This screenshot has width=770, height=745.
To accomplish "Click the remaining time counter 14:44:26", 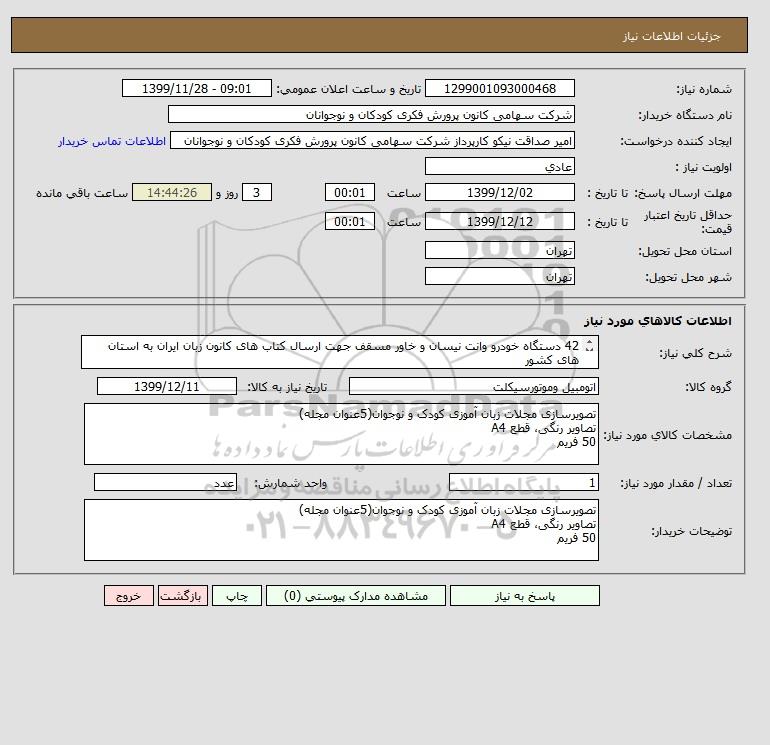I will tap(172, 193).
